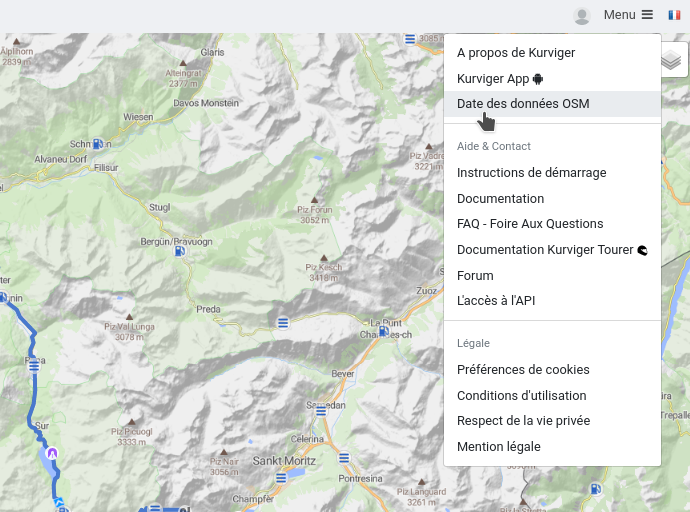This screenshot has height=512, width=690.
Task: Click road marker icon at Samedan
Action: pyautogui.click(x=321, y=412)
